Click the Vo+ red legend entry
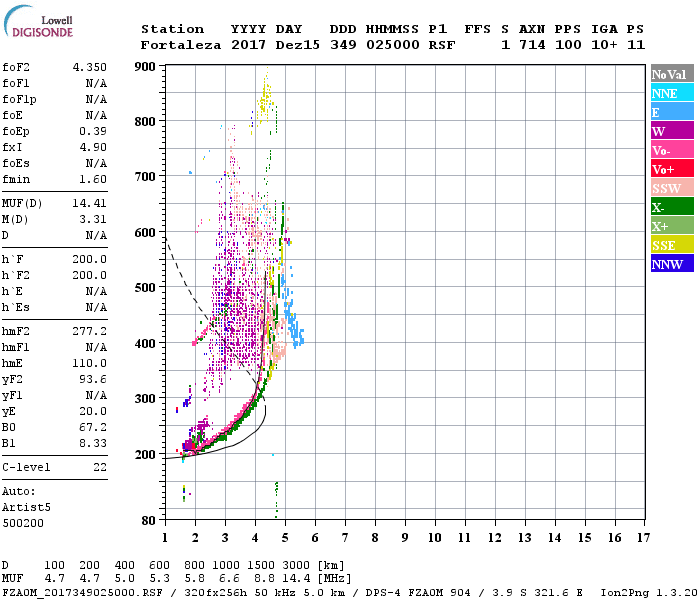 pyautogui.click(x=671, y=169)
